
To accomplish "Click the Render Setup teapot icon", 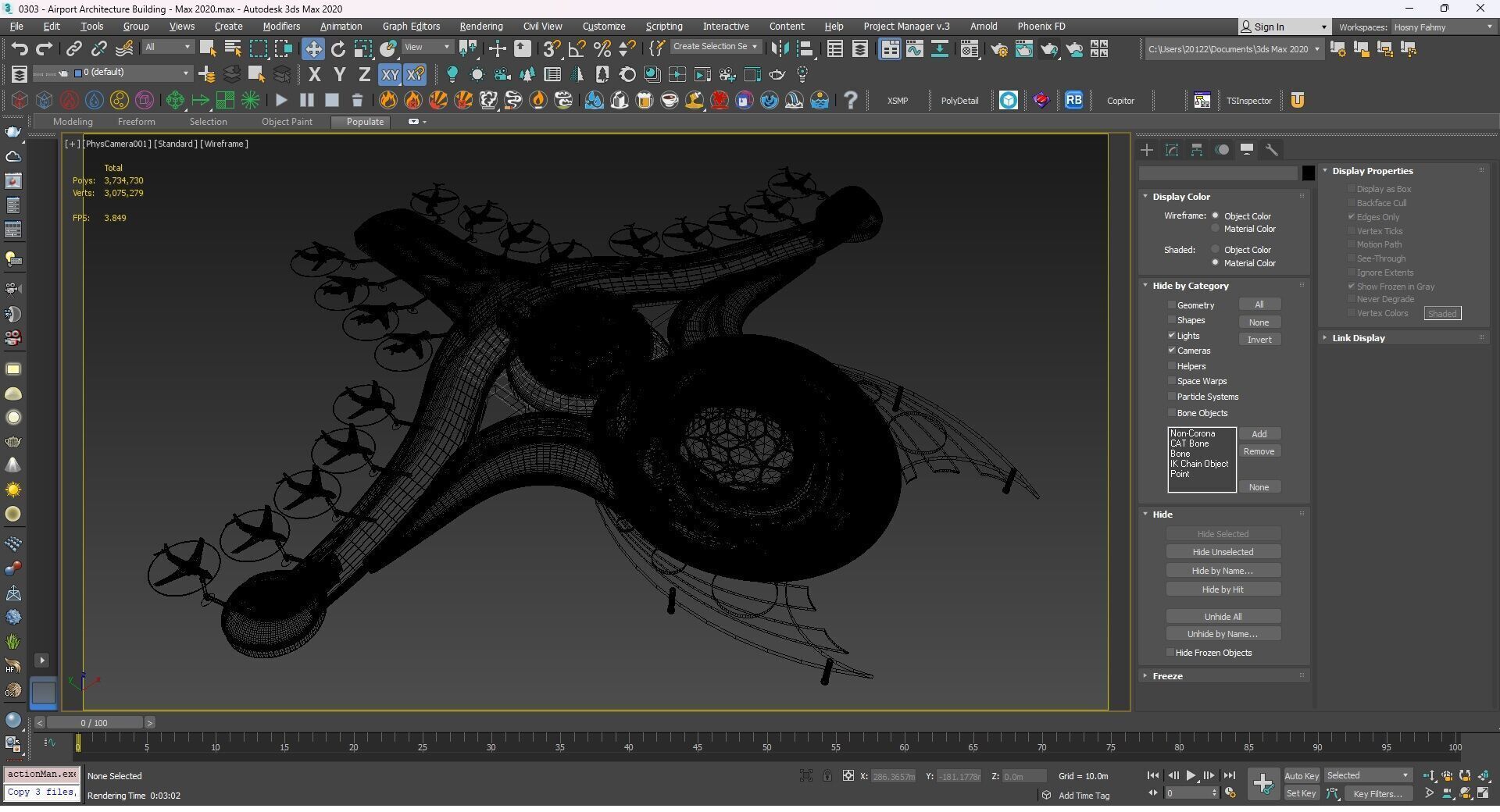I will [x=999, y=49].
